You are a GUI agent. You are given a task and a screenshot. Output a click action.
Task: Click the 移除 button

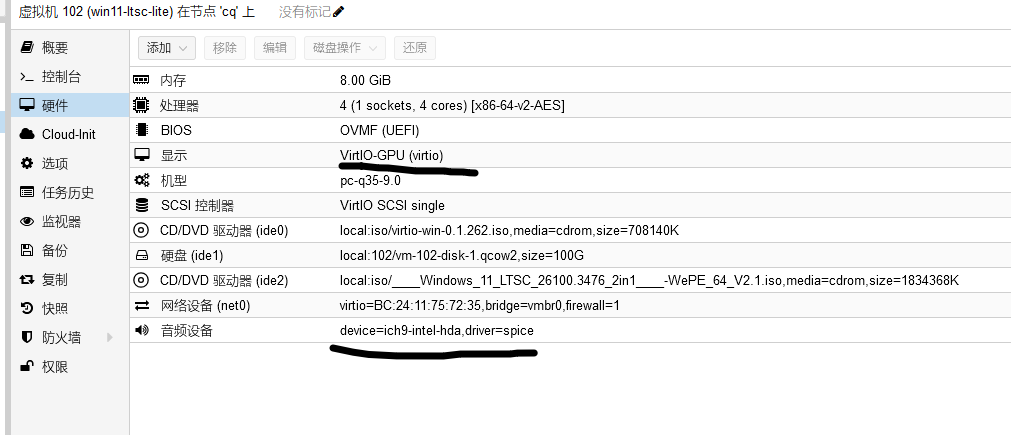pyautogui.click(x=225, y=48)
